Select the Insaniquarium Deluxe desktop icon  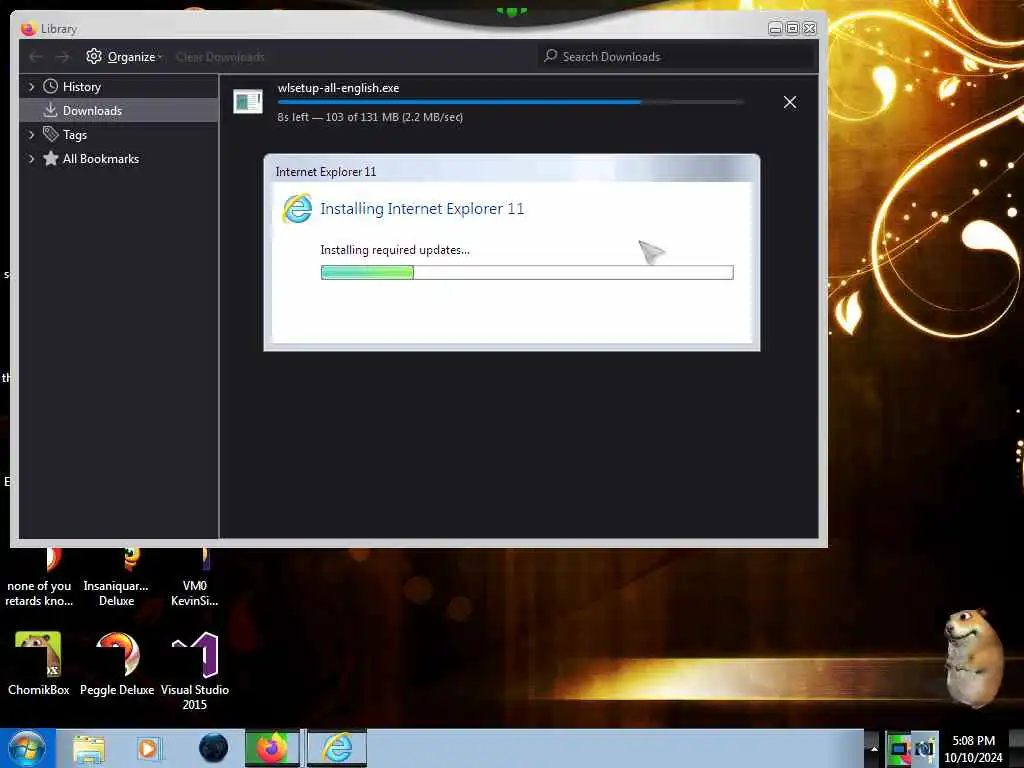(116, 578)
